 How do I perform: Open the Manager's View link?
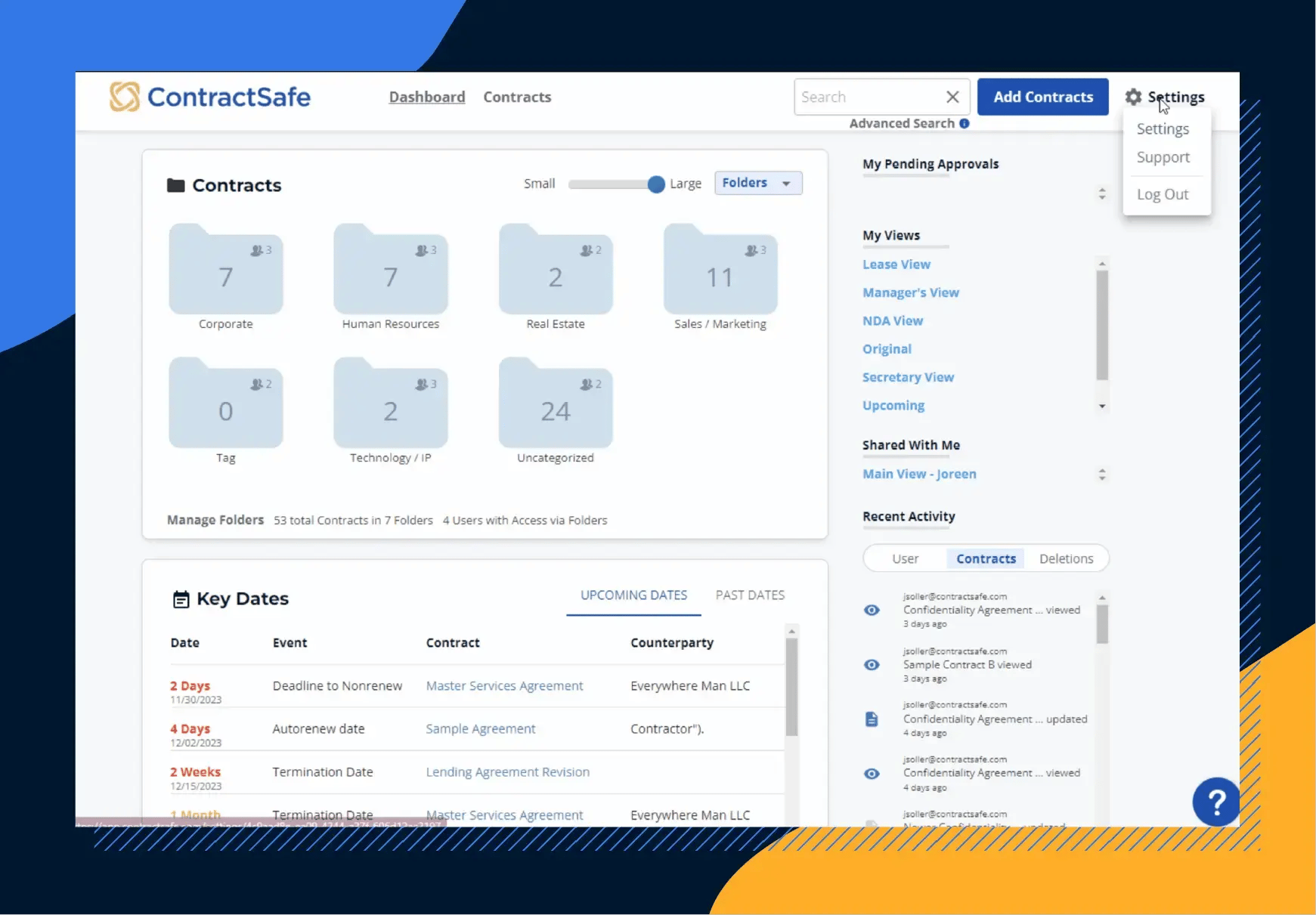[911, 292]
